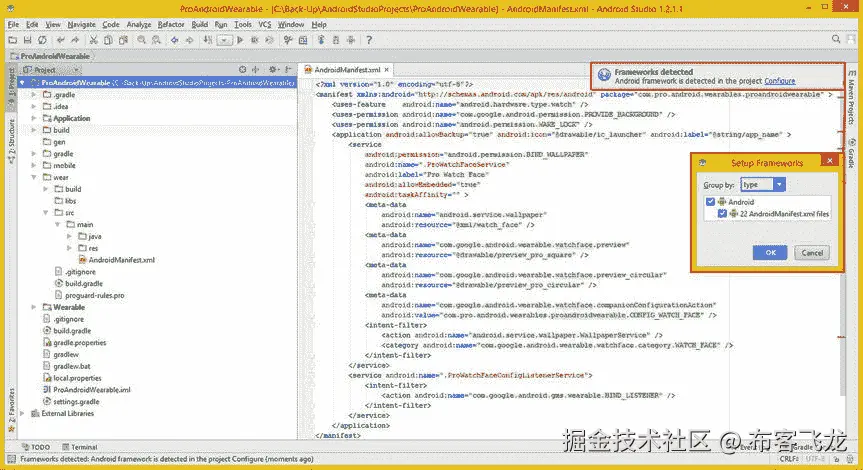Click the Redo arrow toolbar icon
The width and height of the screenshot is (863, 470).
[75, 40]
